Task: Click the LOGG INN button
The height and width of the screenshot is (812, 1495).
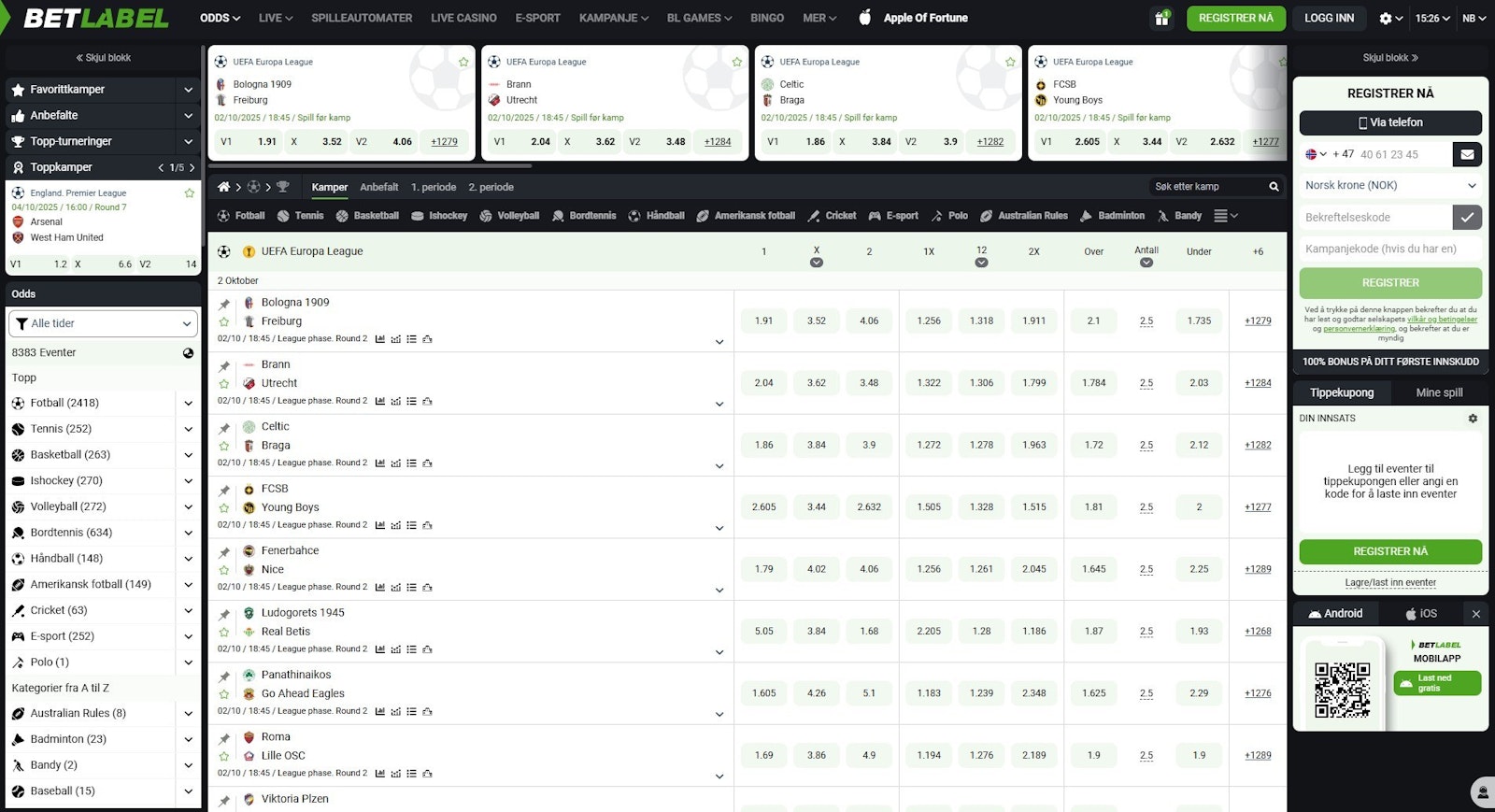Action: [1329, 18]
